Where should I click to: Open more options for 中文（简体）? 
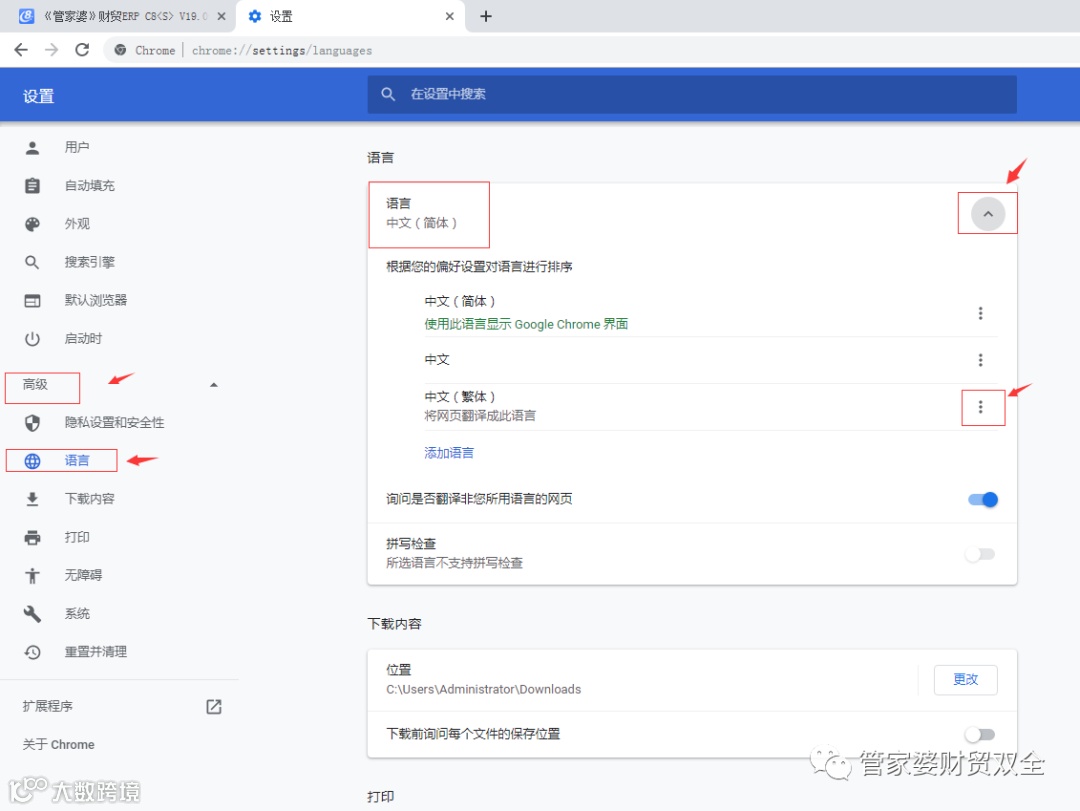pos(980,313)
